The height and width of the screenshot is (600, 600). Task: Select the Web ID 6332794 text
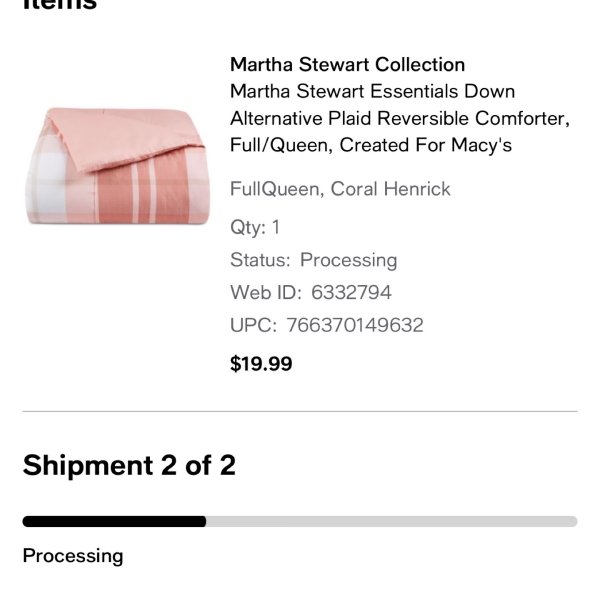311,293
